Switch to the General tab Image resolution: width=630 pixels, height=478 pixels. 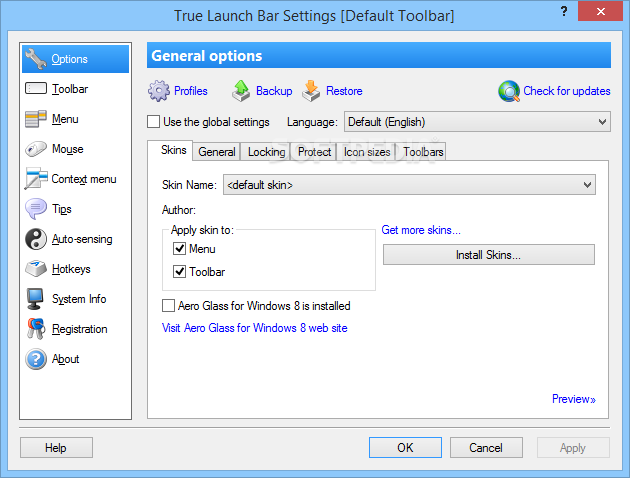pyautogui.click(x=217, y=152)
